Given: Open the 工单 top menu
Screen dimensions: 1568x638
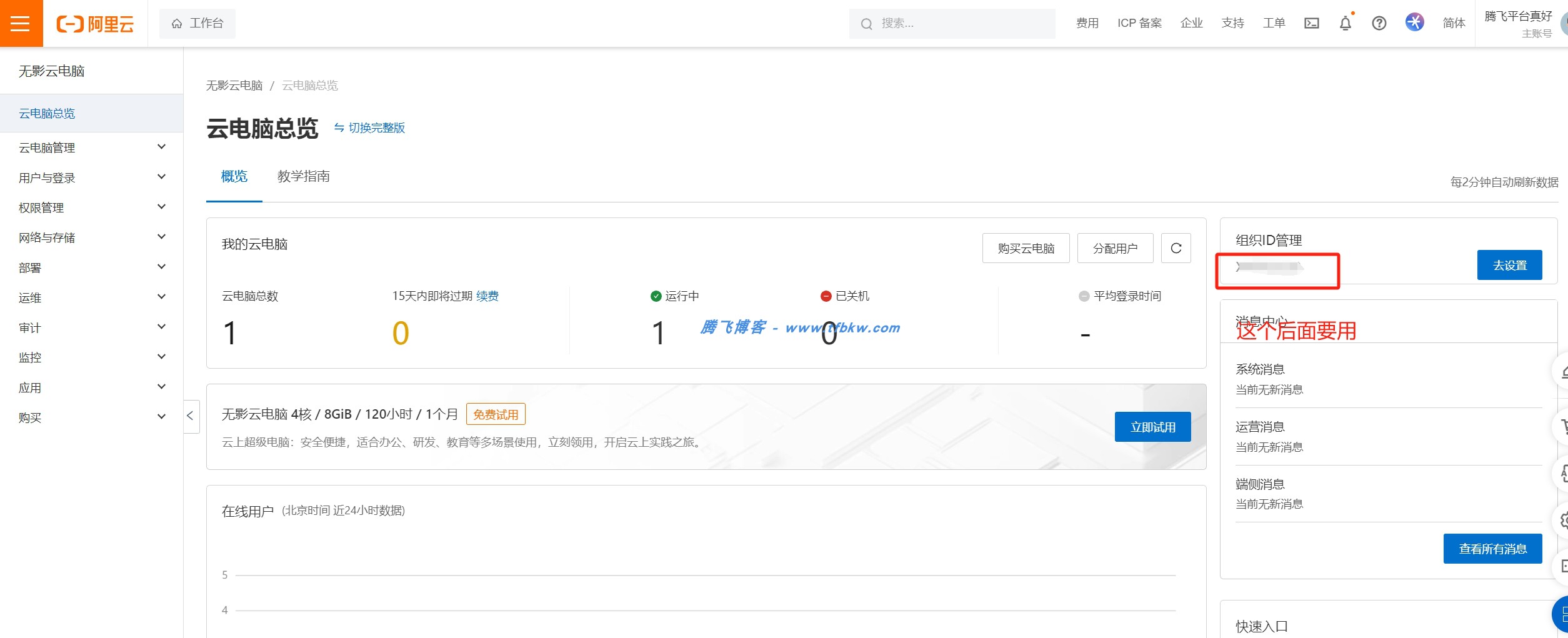Looking at the screenshot, I should (1274, 23).
